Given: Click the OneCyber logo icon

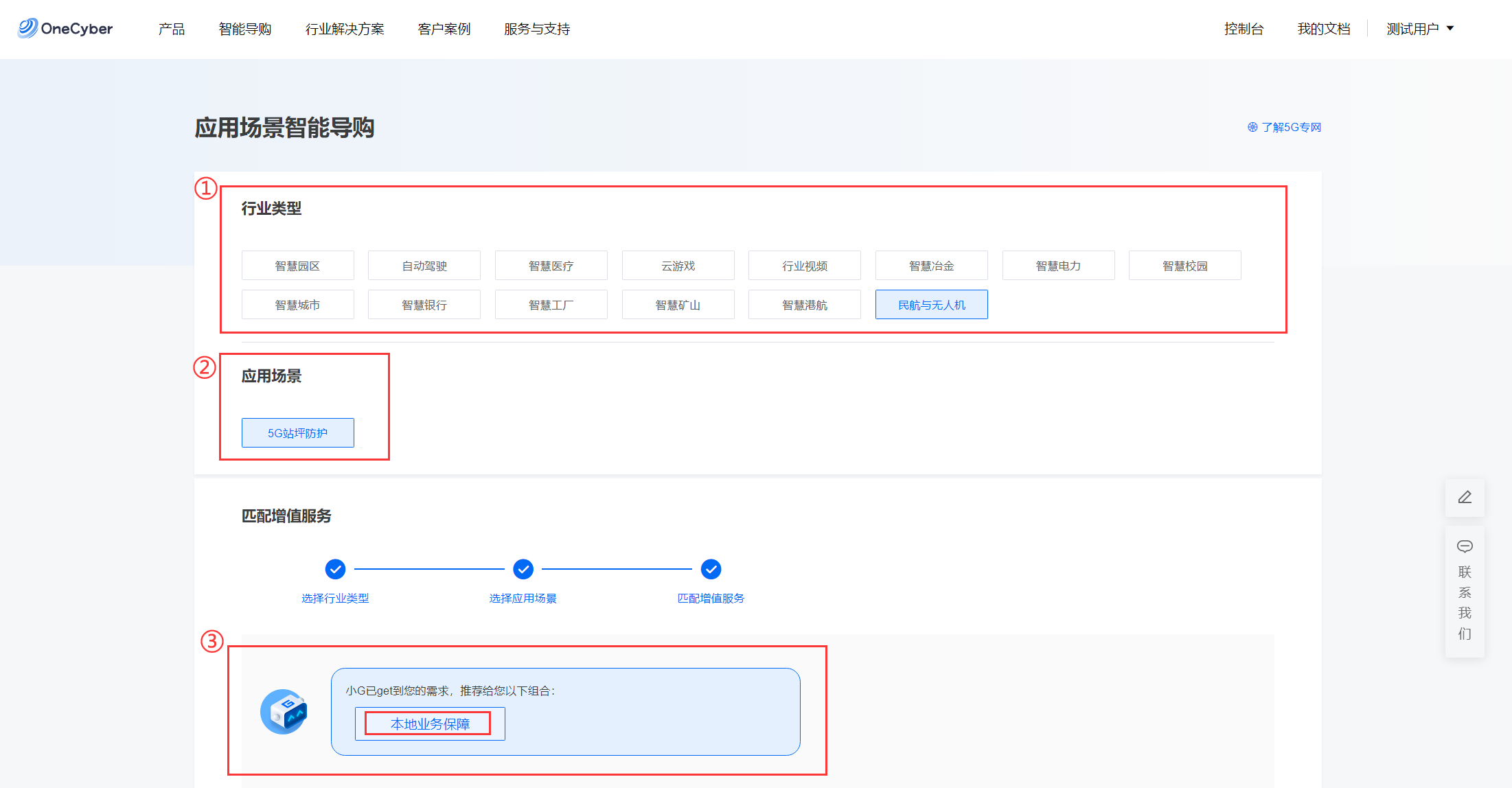Looking at the screenshot, I should pyautogui.click(x=27, y=28).
